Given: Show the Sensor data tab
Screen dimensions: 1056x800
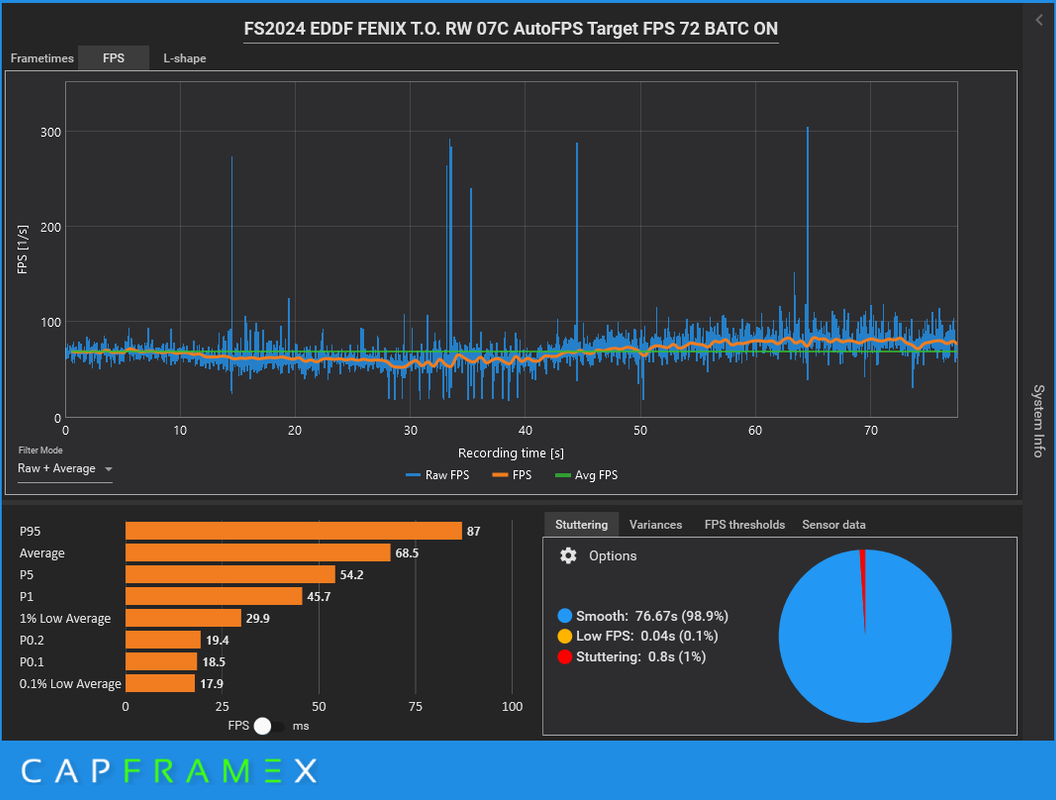Looking at the screenshot, I should [834, 525].
